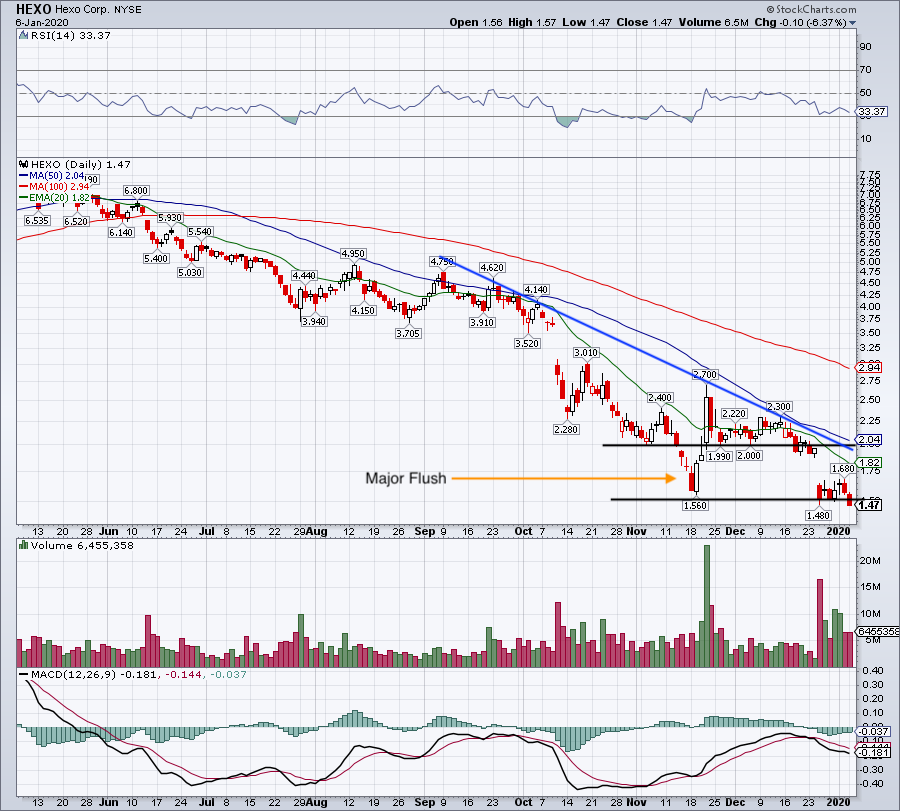Click the 5.030 low price label
The image size is (900, 811).
190,272
